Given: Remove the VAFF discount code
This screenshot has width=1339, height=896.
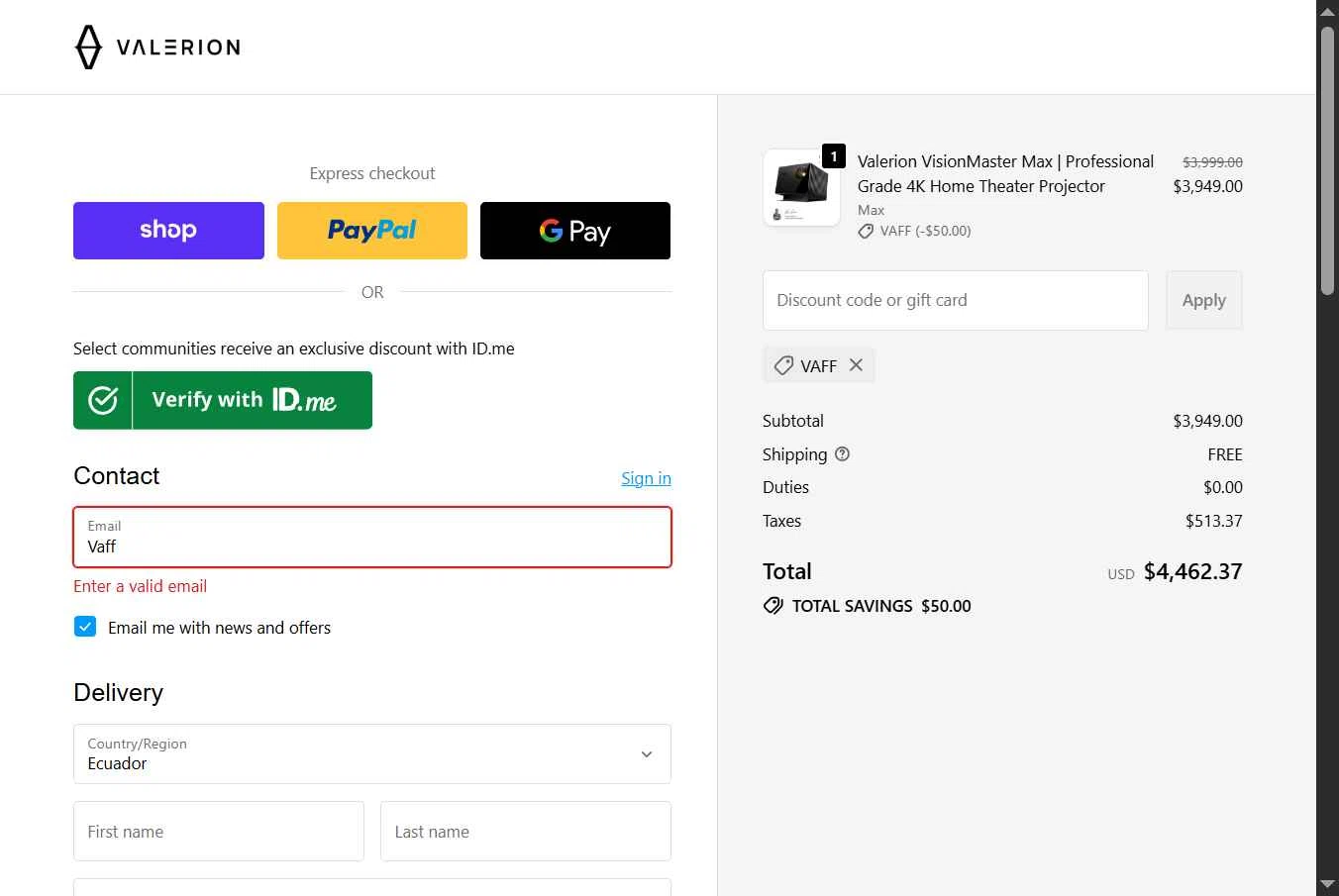Looking at the screenshot, I should [856, 365].
